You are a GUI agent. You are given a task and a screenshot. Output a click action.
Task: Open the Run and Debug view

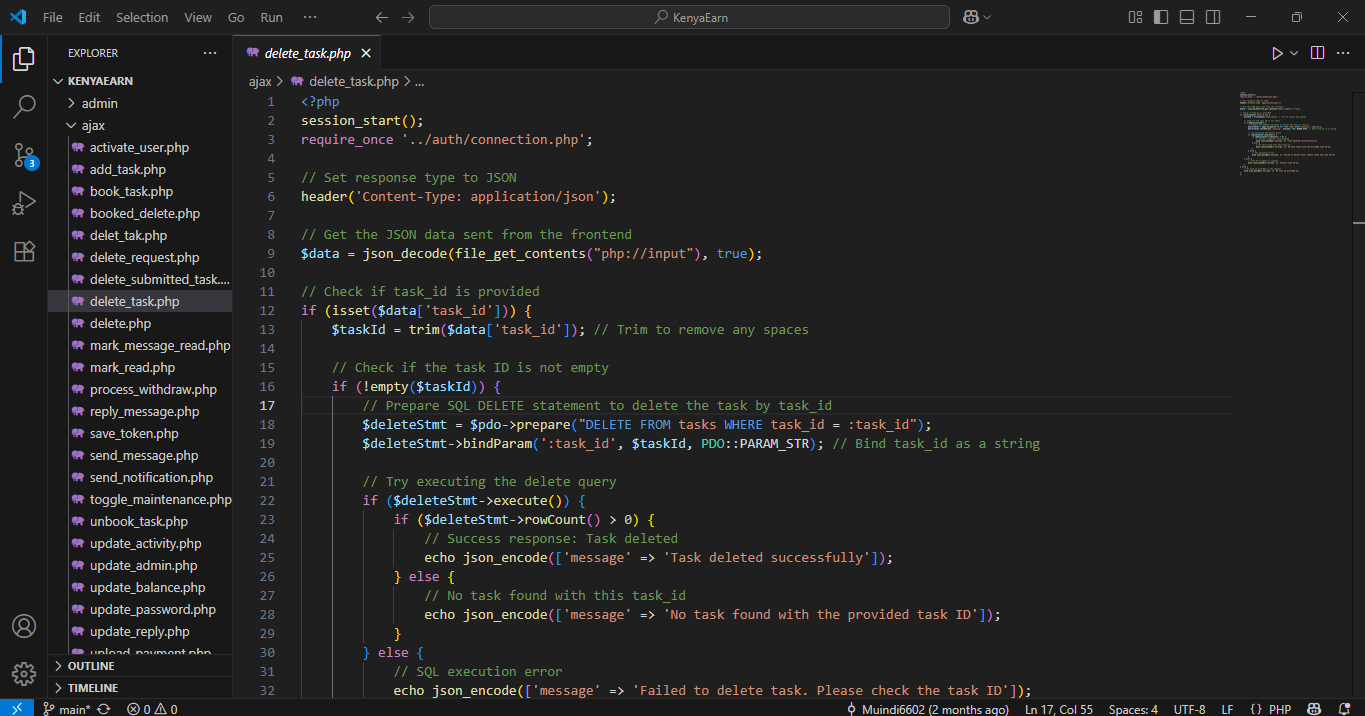(24, 203)
